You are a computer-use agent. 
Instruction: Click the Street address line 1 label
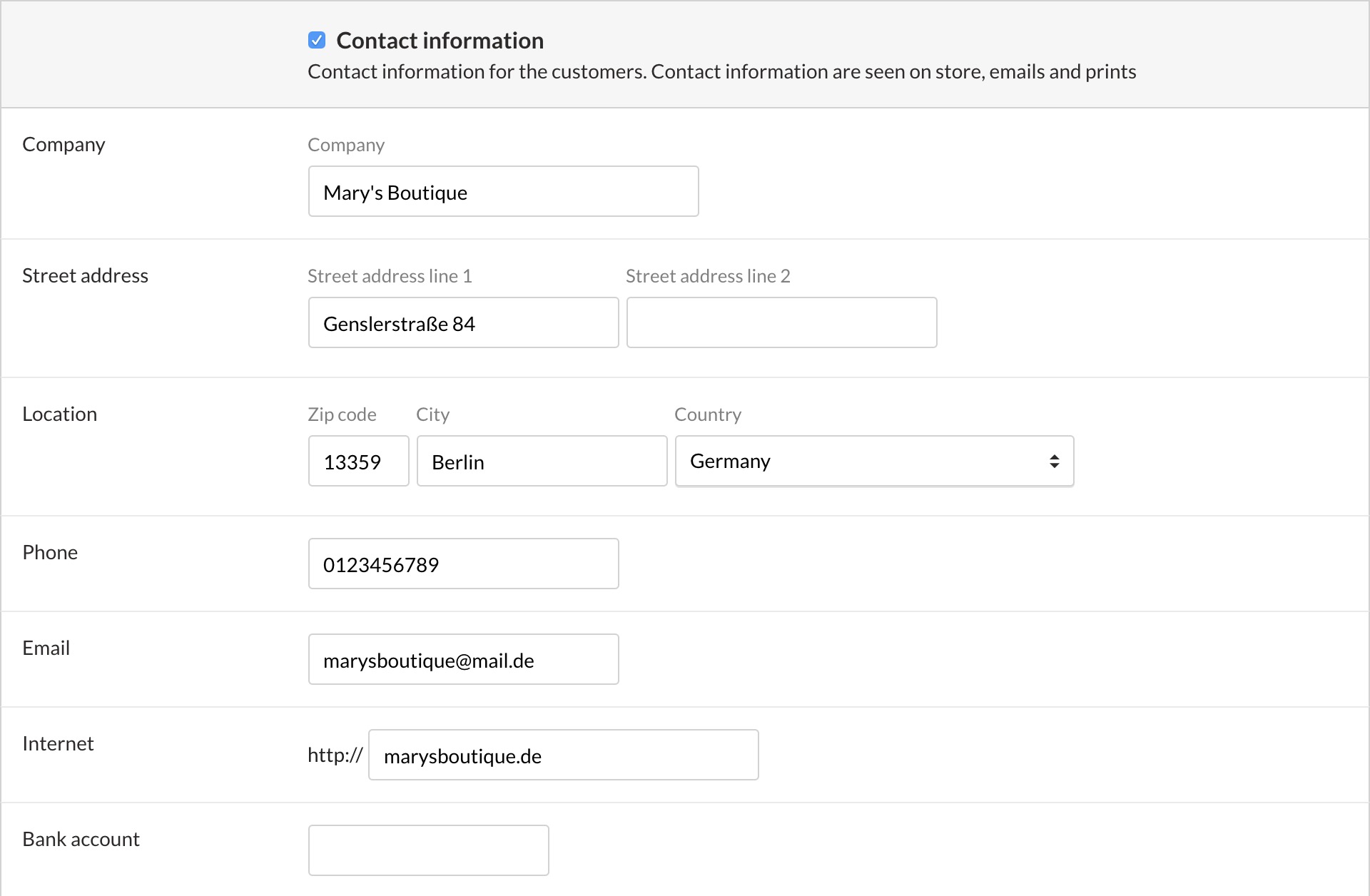[x=390, y=276]
